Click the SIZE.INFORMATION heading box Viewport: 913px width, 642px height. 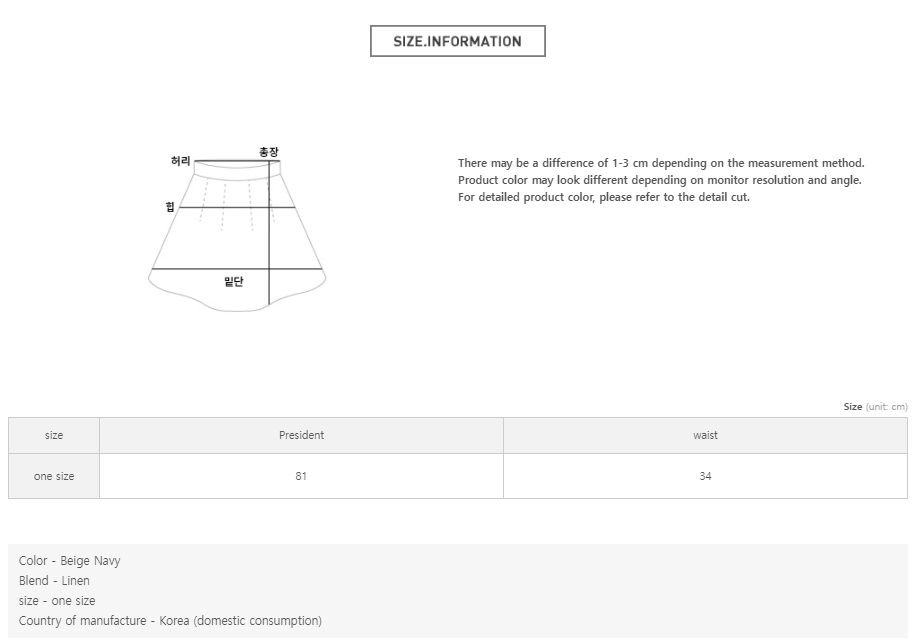pos(457,41)
